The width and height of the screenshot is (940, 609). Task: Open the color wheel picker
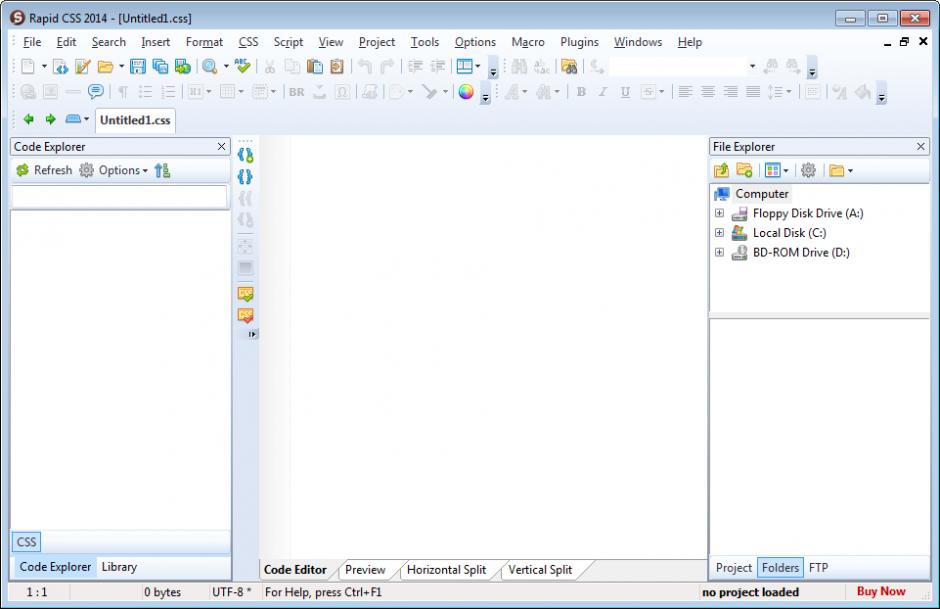[466, 92]
